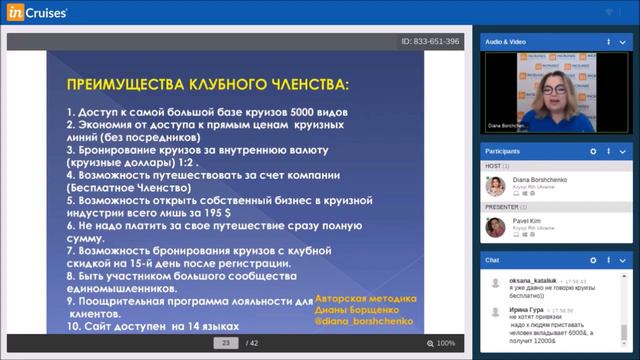The height and width of the screenshot is (360, 640).
Task: Click the location line under Pavel Kim
Action: tap(533, 228)
